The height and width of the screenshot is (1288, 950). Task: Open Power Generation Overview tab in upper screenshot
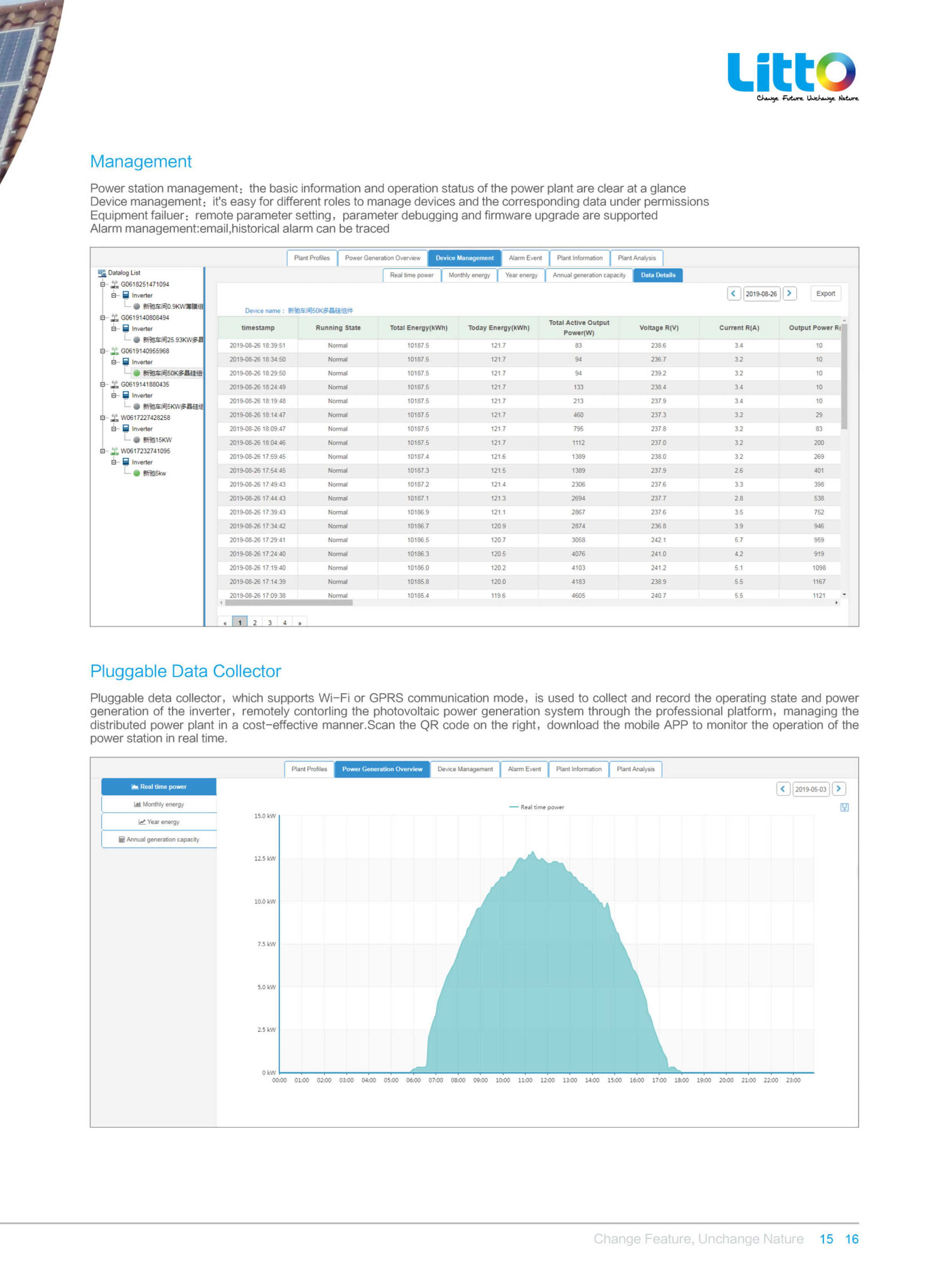pos(382,258)
